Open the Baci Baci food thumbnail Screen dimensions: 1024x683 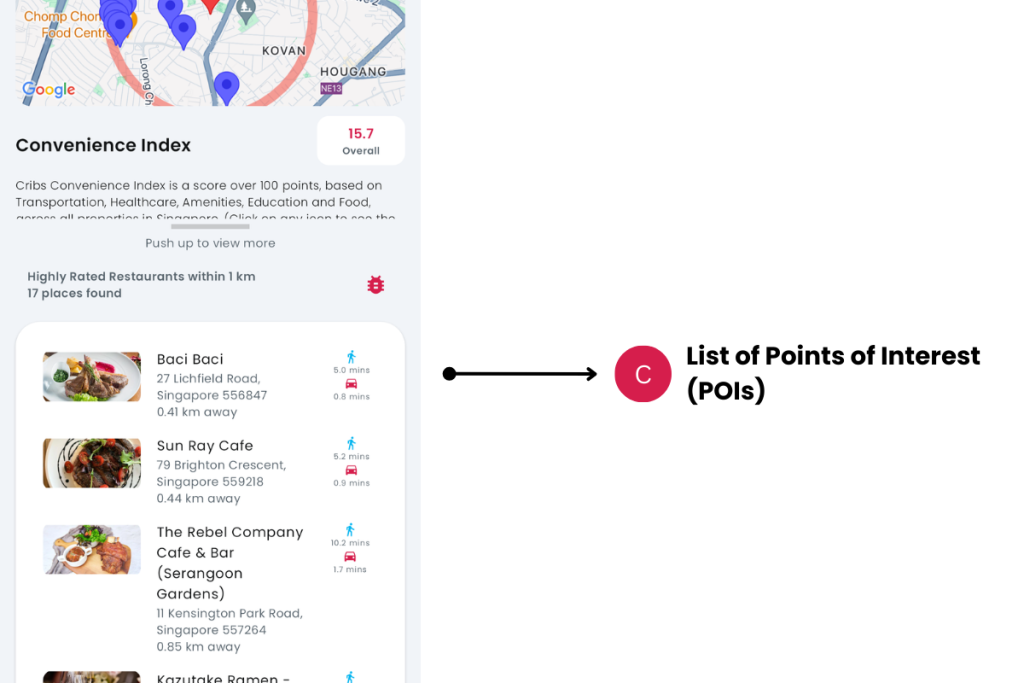point(92,376)
